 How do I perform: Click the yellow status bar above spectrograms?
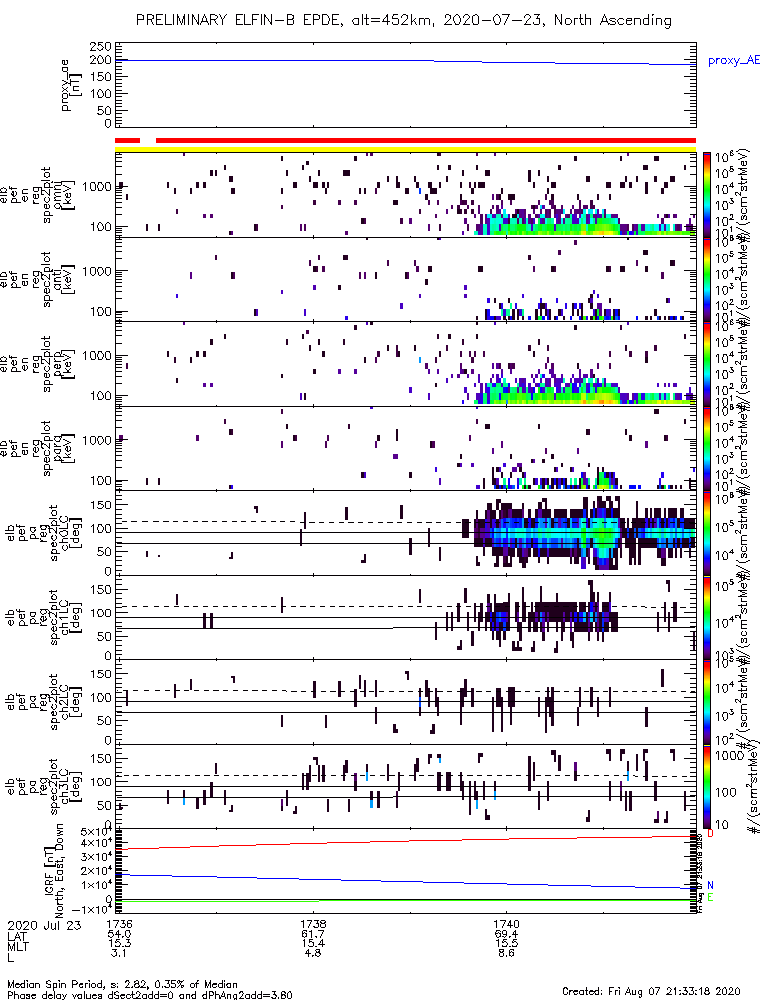(406, 149)
